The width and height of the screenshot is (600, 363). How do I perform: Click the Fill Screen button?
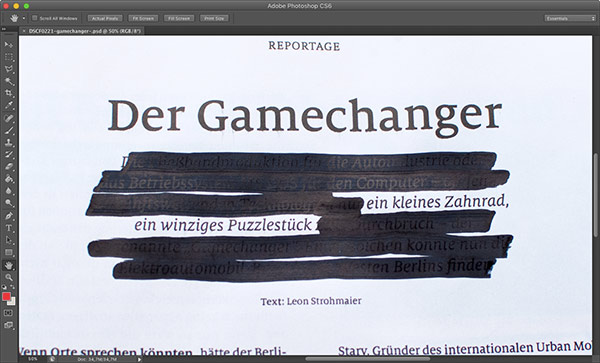[179, 18]
